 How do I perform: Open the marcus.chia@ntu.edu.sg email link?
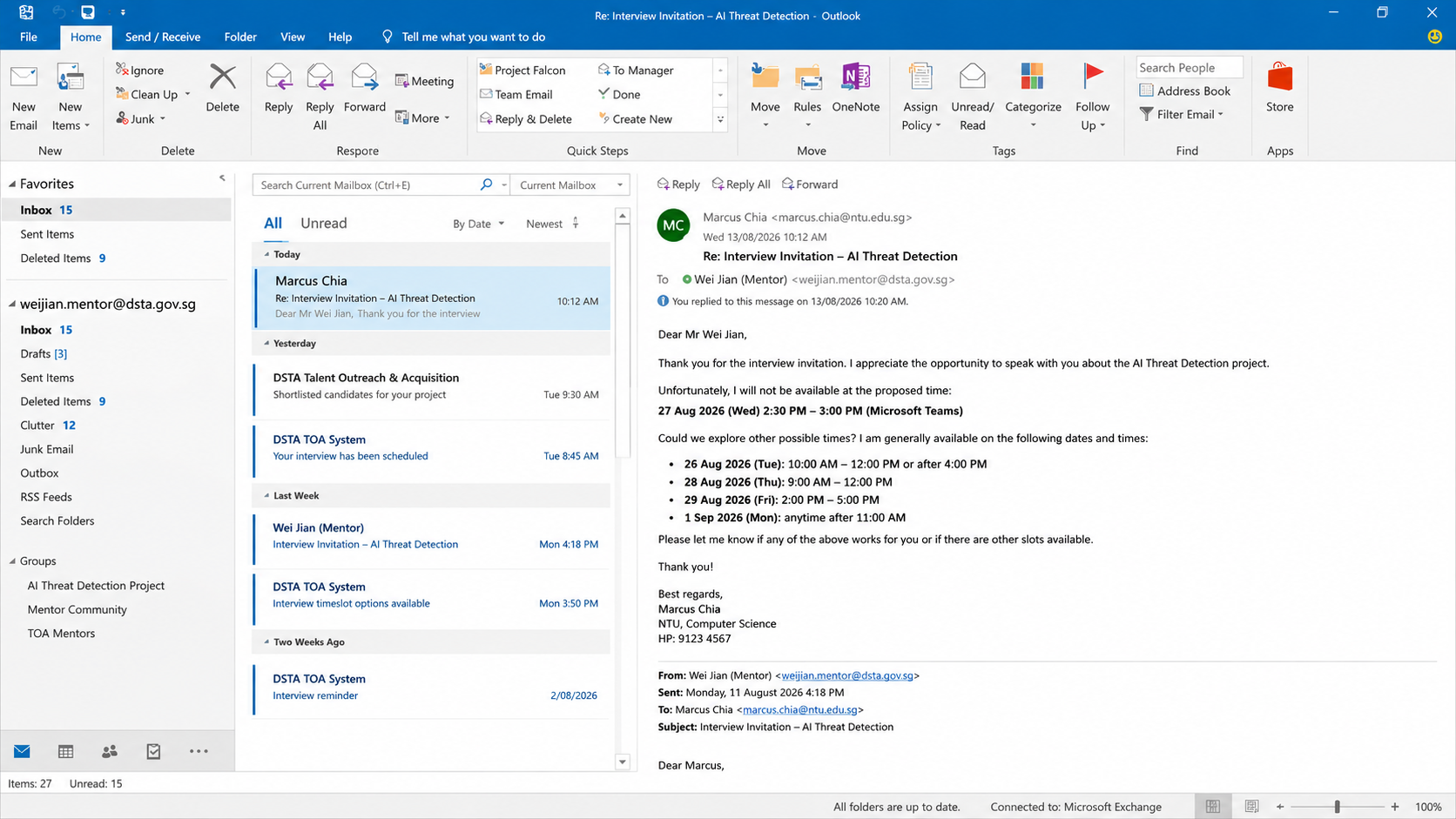click(799, 709)
